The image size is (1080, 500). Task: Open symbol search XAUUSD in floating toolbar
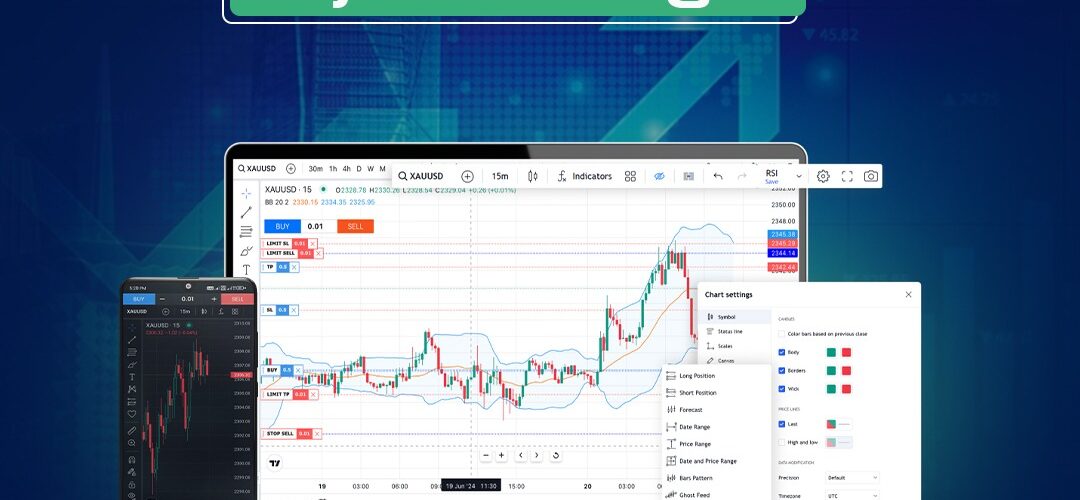click(x=421, y=176)
